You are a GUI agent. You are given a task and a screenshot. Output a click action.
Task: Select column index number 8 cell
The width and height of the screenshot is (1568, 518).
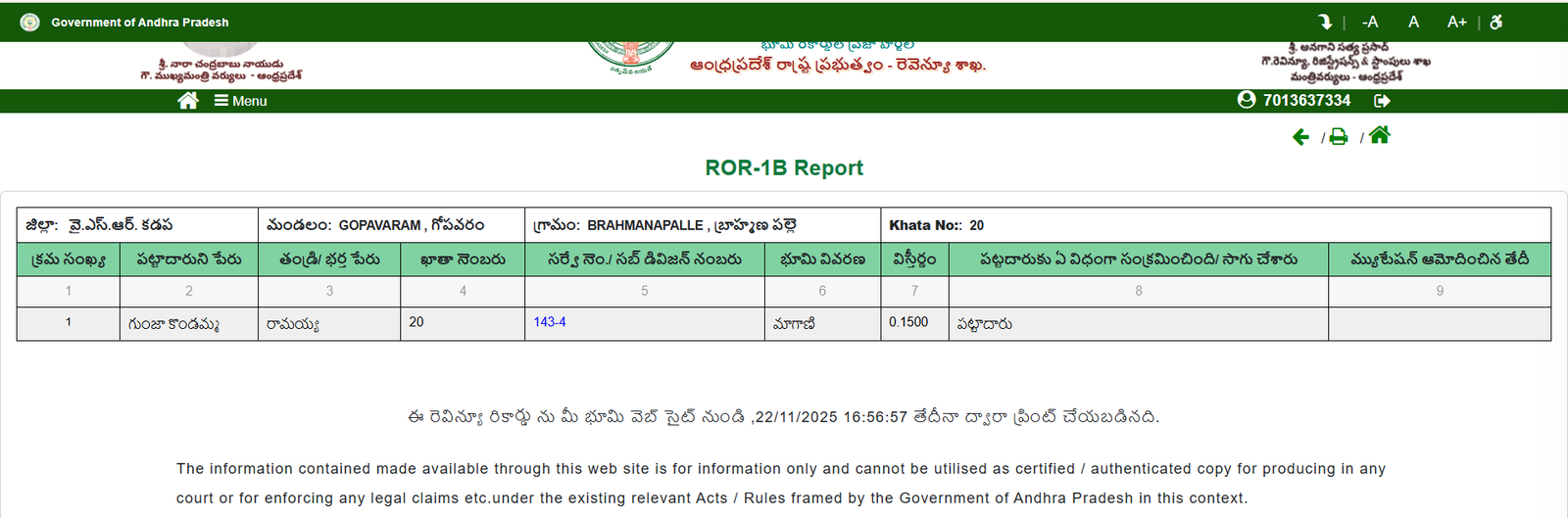(x=1139, y=291)
